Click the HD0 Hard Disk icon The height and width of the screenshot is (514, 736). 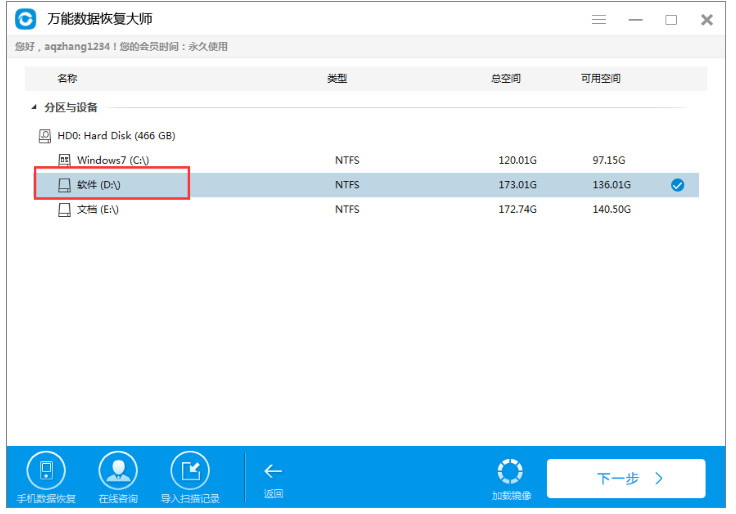[45, 135]
